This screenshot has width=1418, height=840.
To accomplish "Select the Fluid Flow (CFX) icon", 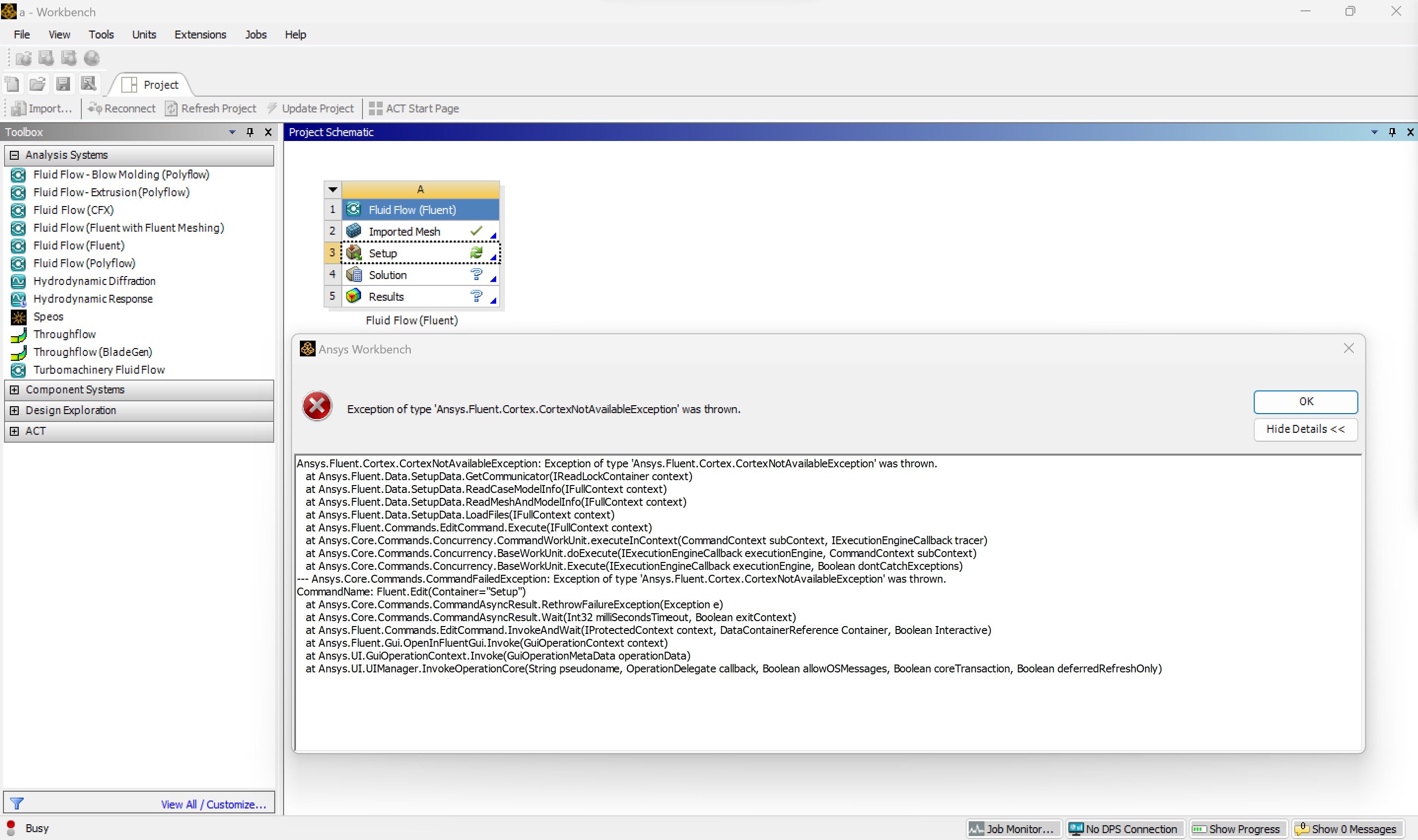I will [18, 210].
